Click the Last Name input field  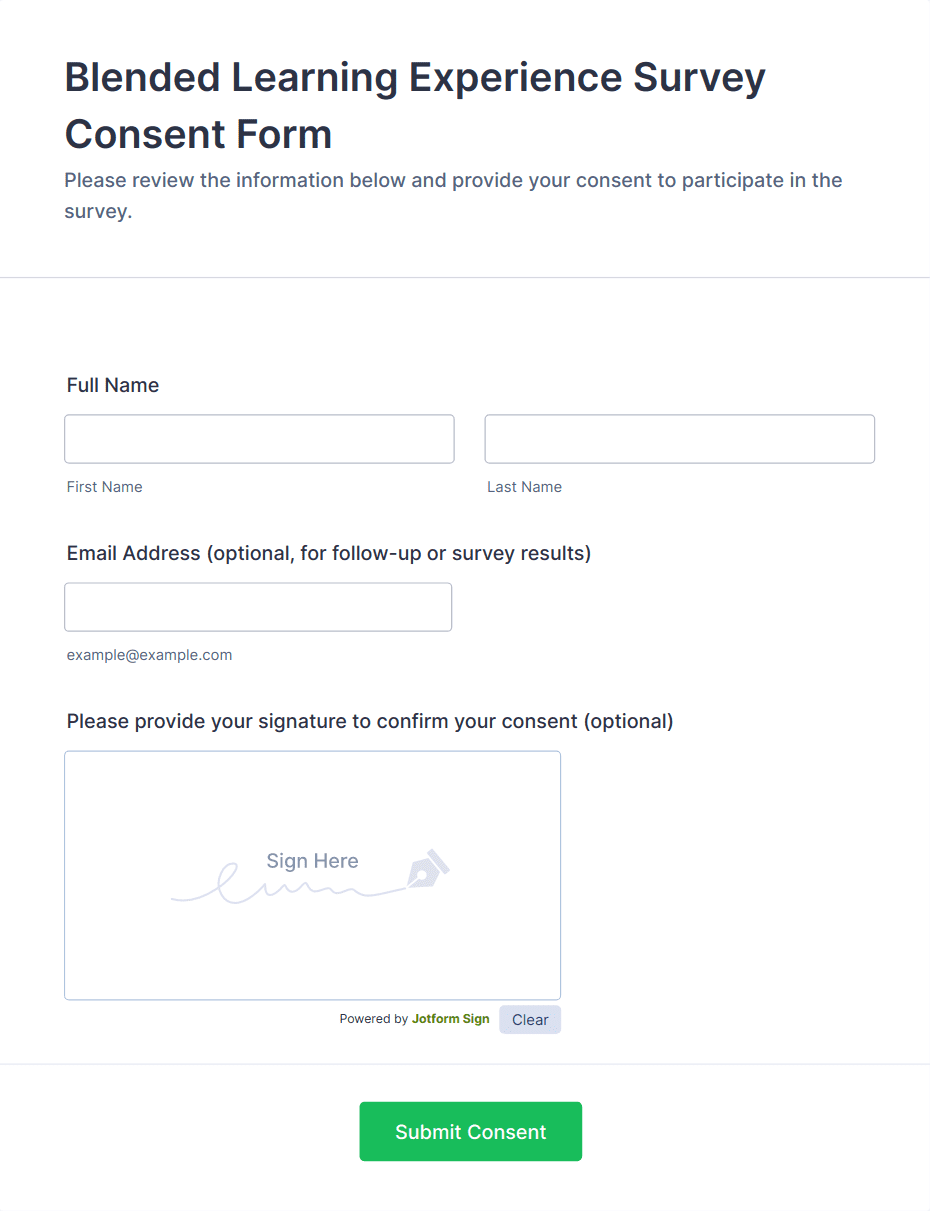pos(679,439)
